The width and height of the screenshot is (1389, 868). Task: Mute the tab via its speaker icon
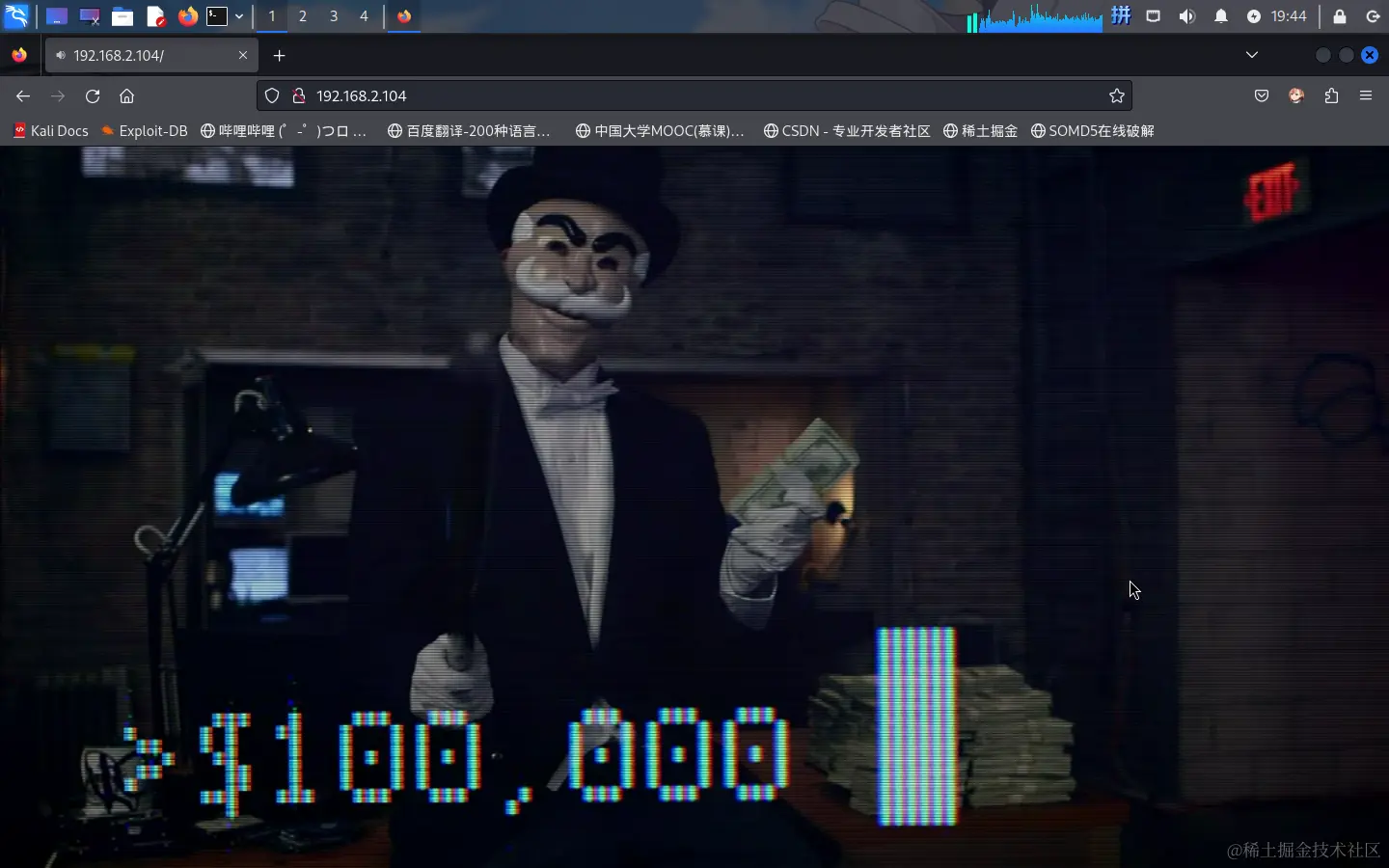61,55
